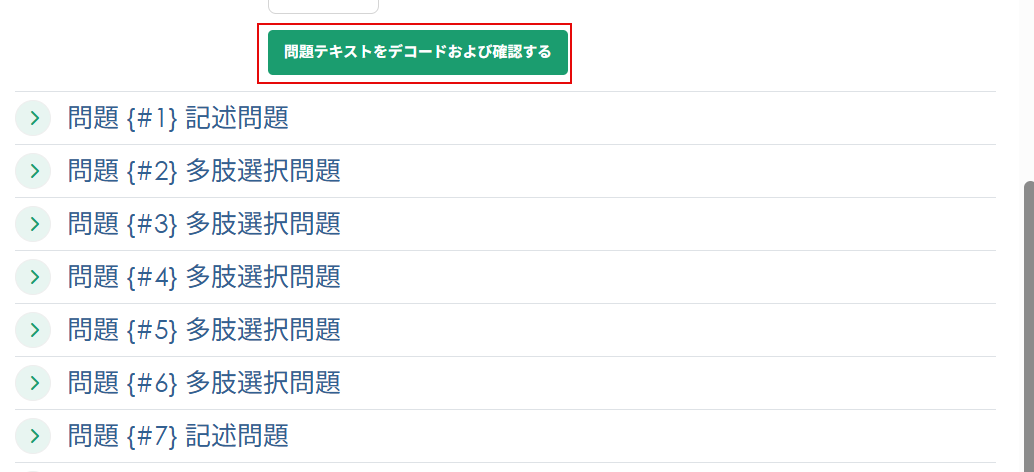Show the 問題 {#3} 多肢選択問題 section
This screenshot has width=1034, height=472.
(204, 224)
